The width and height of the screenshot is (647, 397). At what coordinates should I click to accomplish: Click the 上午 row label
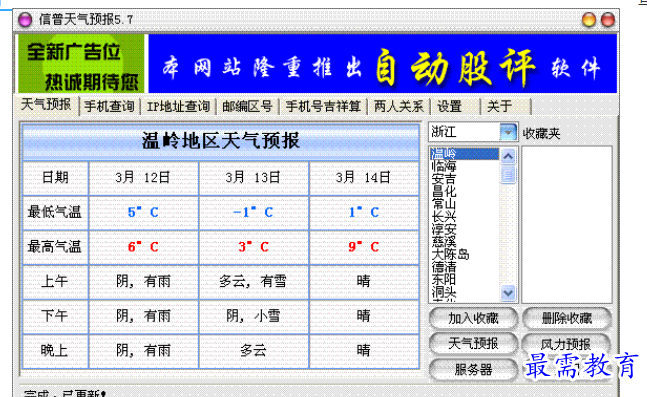point(55,282)
